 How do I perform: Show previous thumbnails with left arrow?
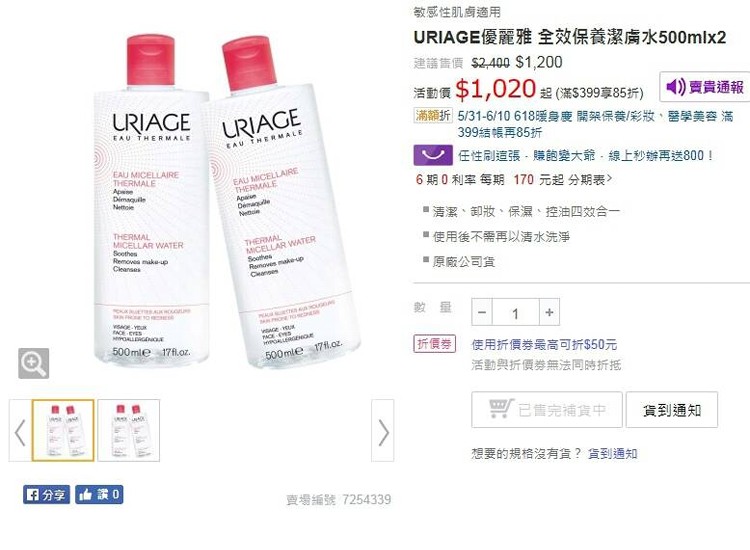pos(20,432)
